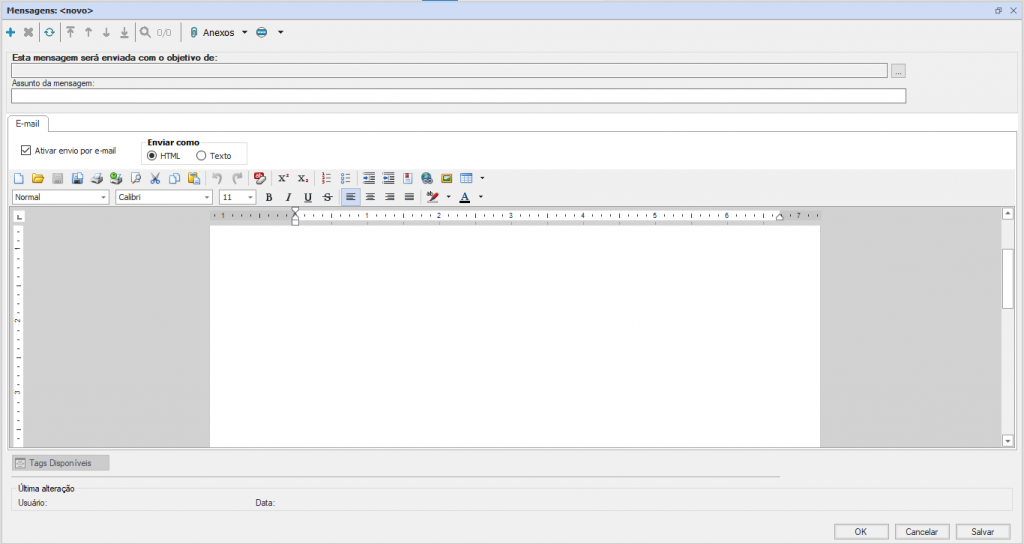Image resolution: width=1024 pixels, height=544 pixels.
Task: Click the Cancelar button
Action: pyautogui.click(x=922, y=531)
